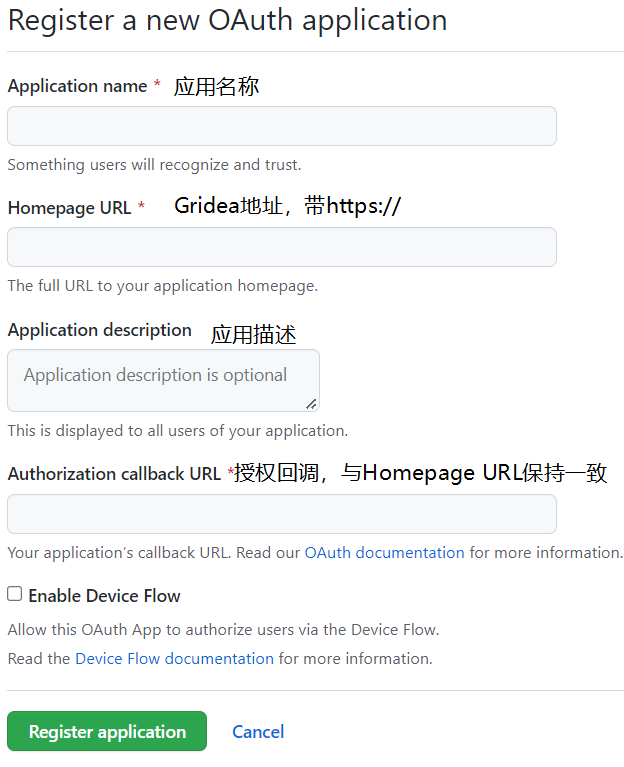Click the 'Authorization callback URL' label
Screen dimensions: 624x767
click(114, 474)
